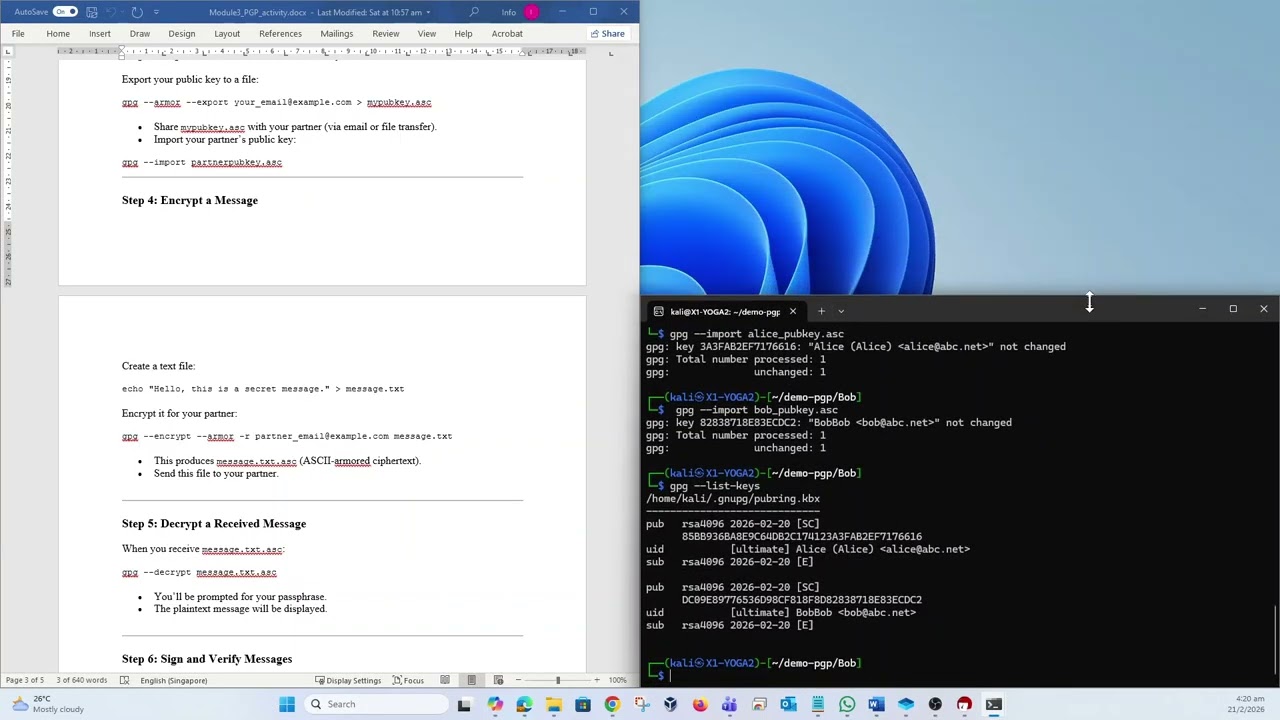Image resolution: width=1280 pixels, height=720 pixels.
Task: Click the proofing check icon in status bar
Action: (x=124, y=680)
